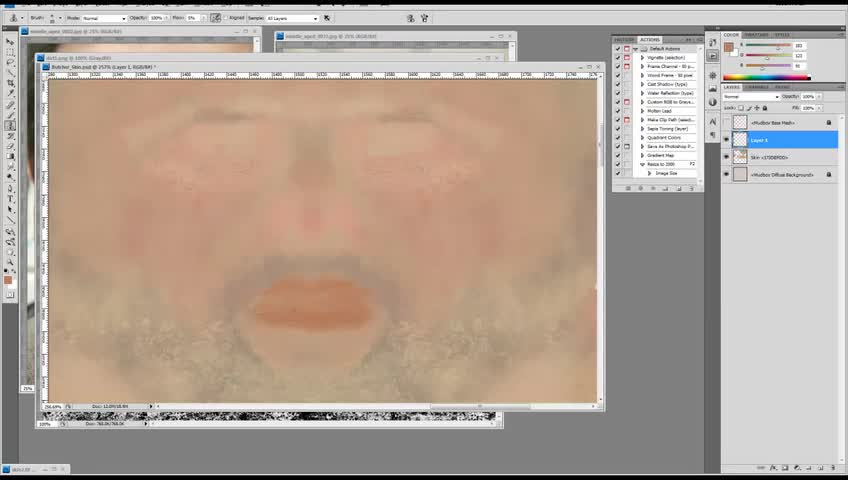
Task: Select the Skin layer row
Action: coord(780,157)
